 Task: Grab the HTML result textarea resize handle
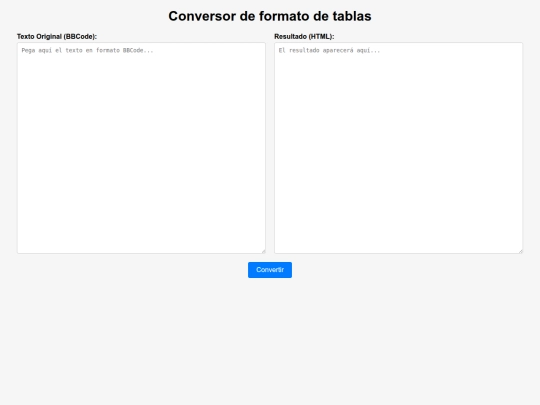point(520,251)
